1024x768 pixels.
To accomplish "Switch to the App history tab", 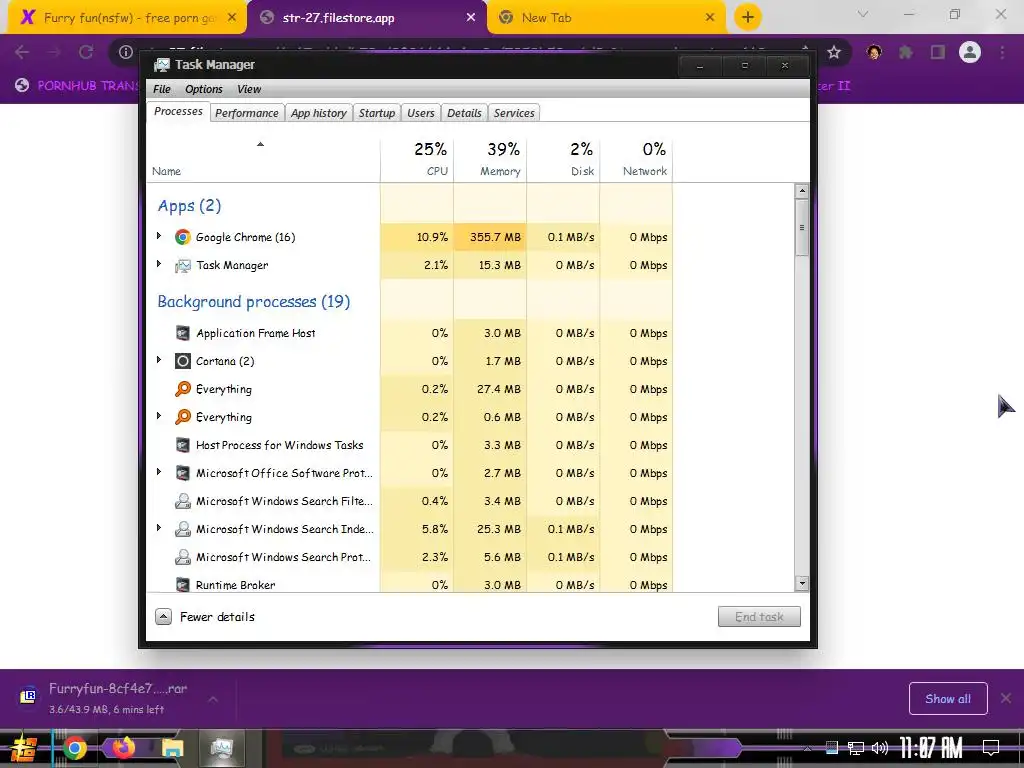I will 319,113.
